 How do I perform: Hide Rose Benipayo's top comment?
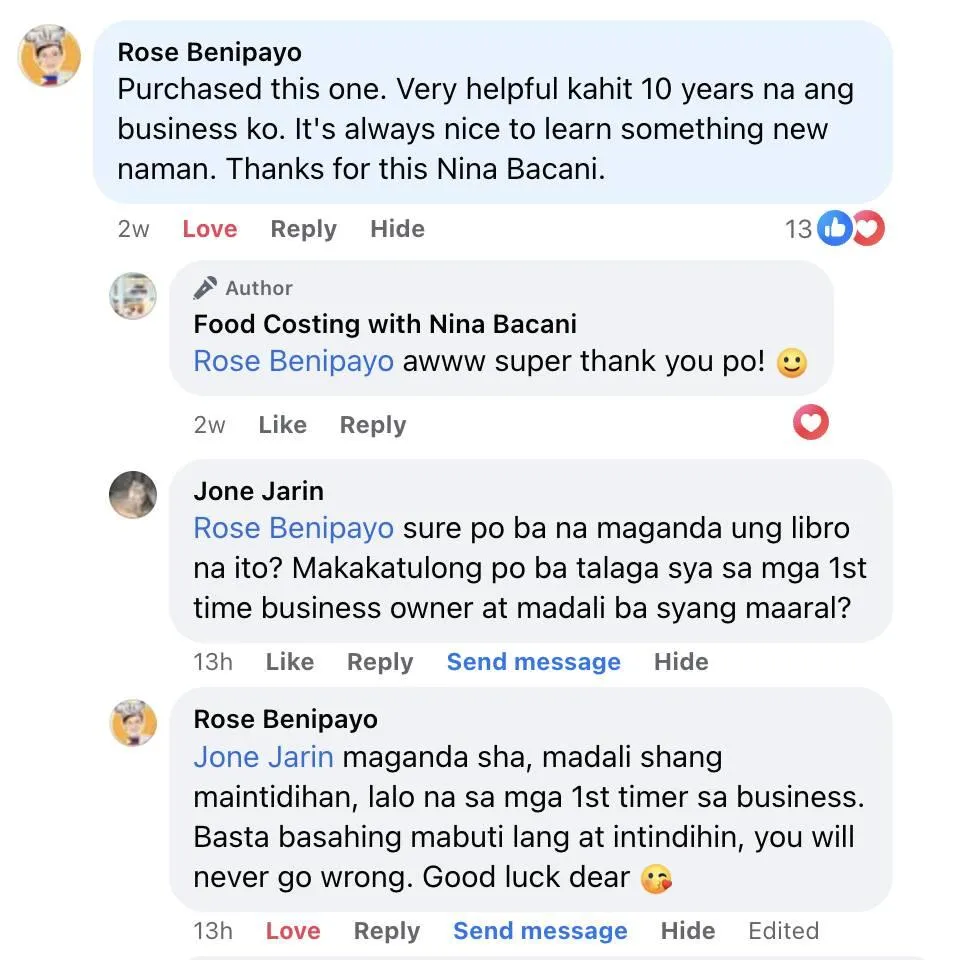[x=397, y=229]
